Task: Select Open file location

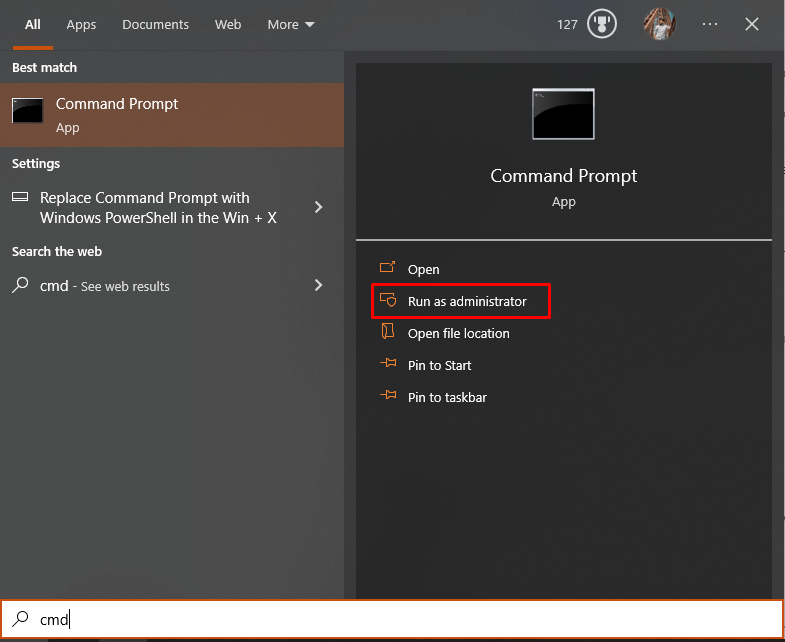Action: (458, 334)
